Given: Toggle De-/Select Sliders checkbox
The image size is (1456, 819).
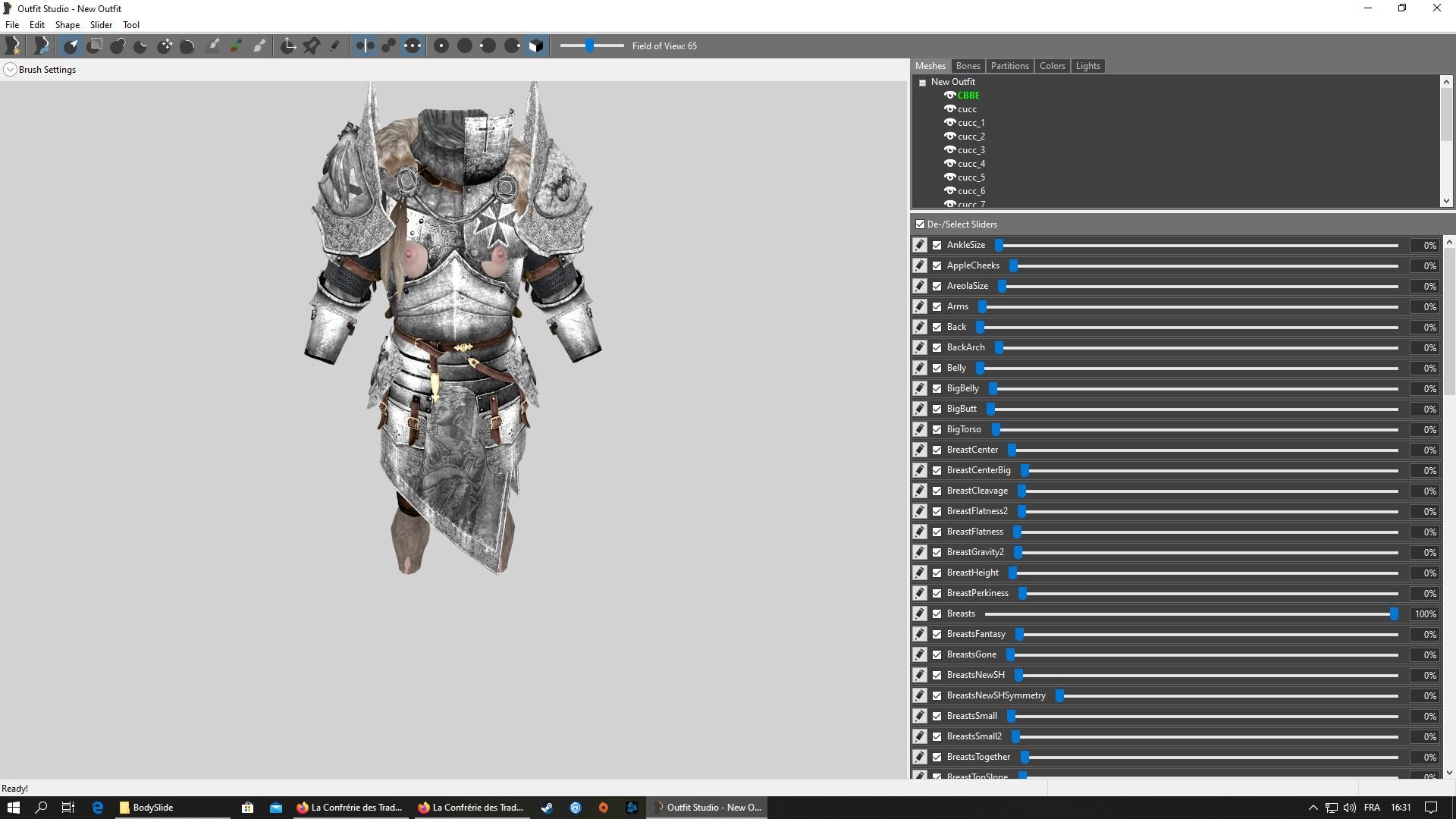Looking at the screenshot, I should pyautogui.click(x=920, y=224).
